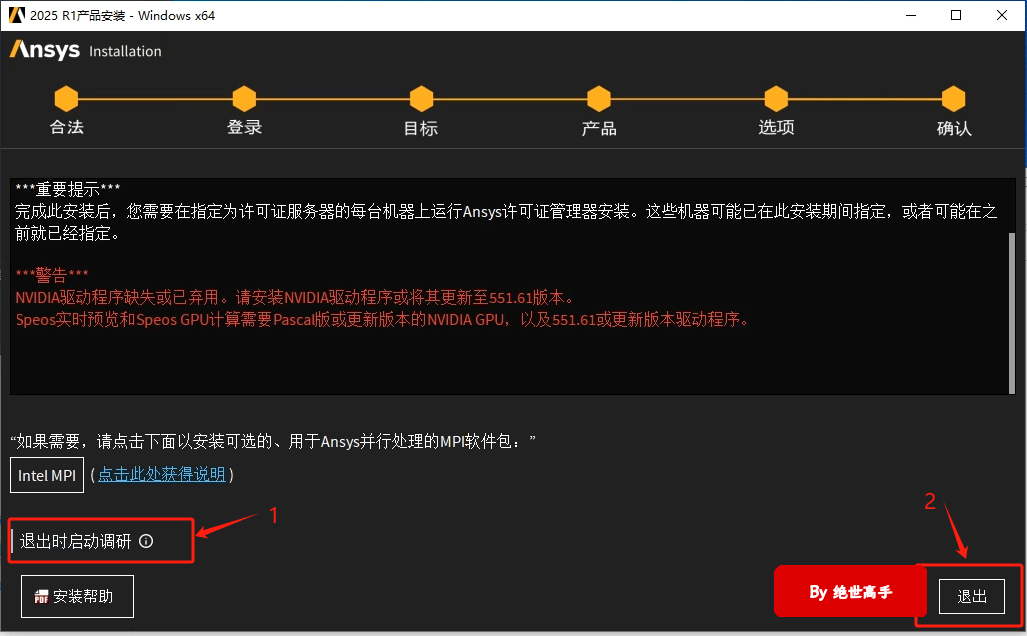1027x636 pixels.
Task: Click the Intel MPI button
Action: pyautogui.click(x=47, y=475)
